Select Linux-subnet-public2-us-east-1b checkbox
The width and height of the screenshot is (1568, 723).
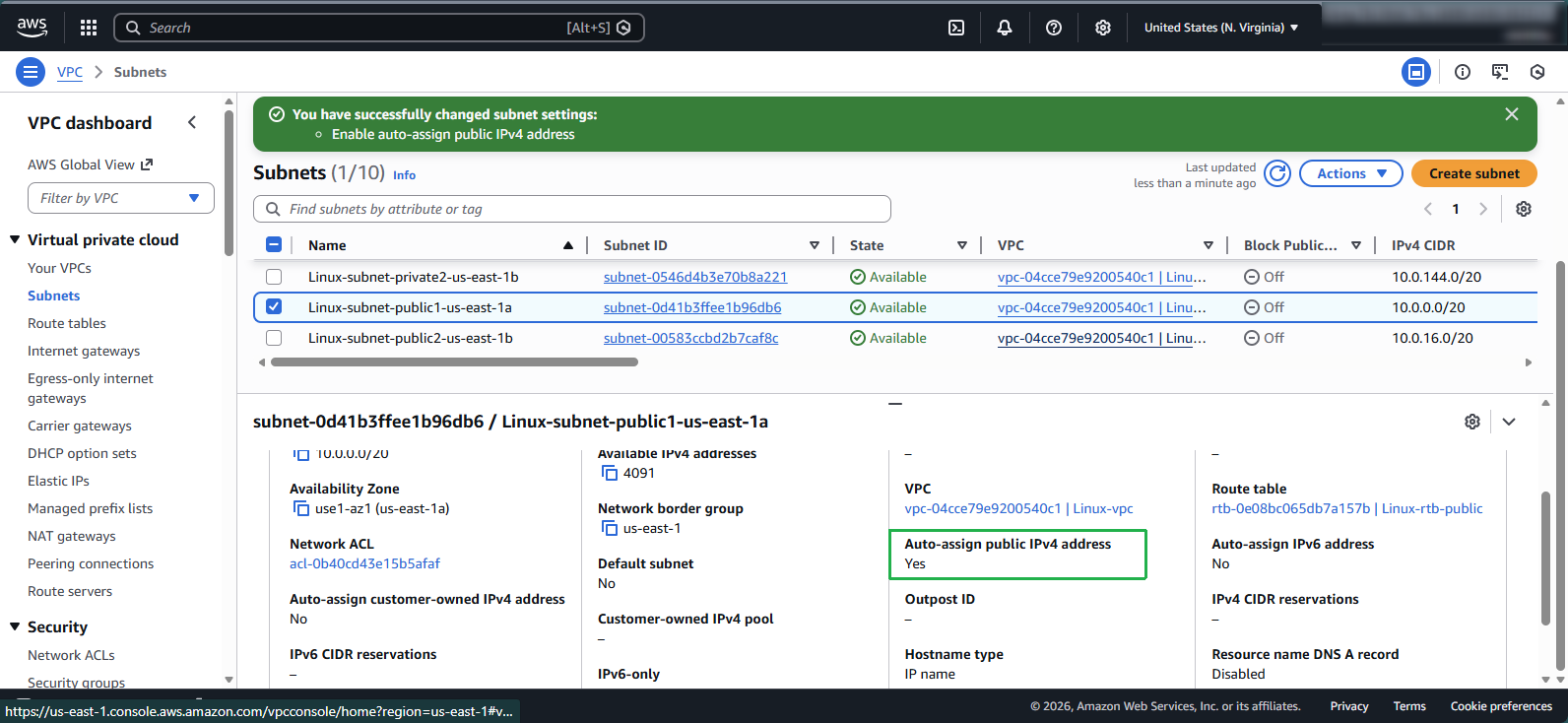274,338
